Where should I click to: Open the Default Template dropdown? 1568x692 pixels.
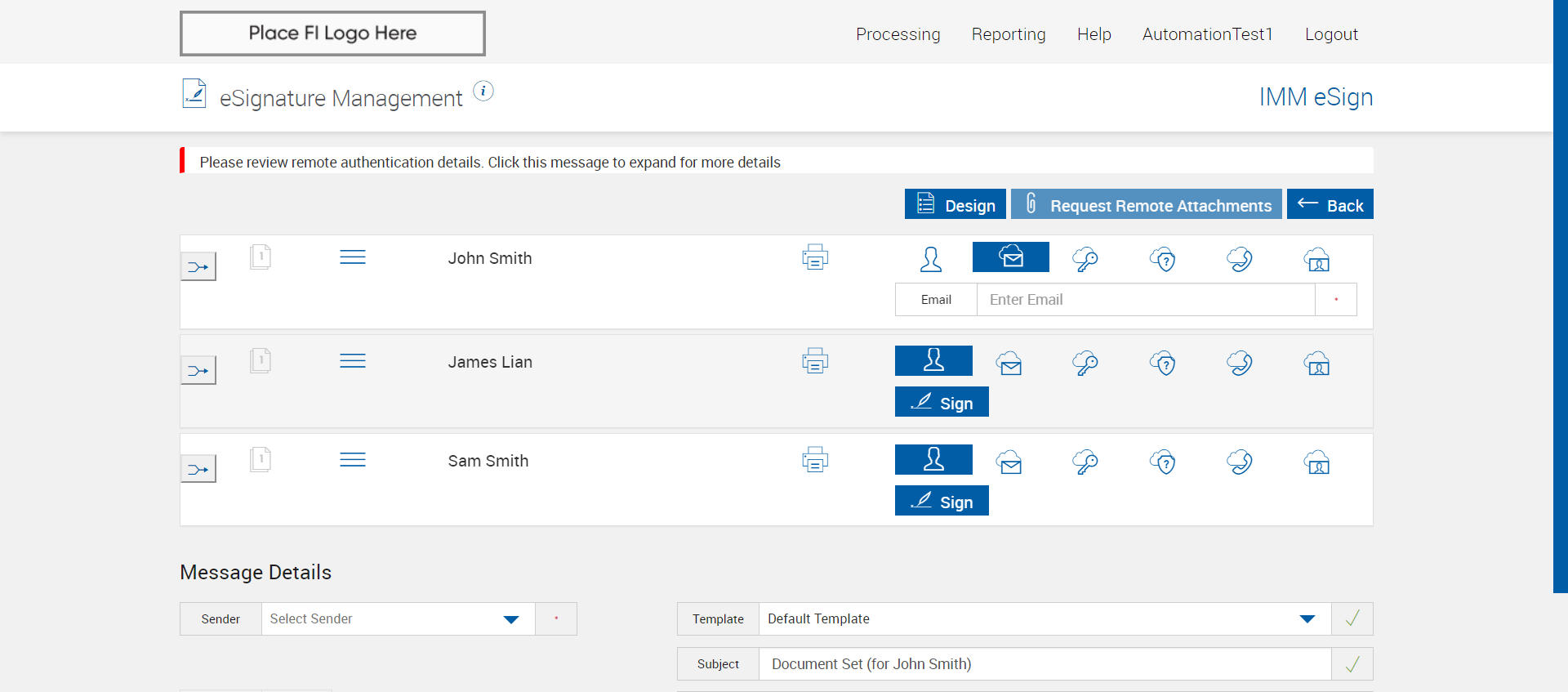tap(1045, 619)
